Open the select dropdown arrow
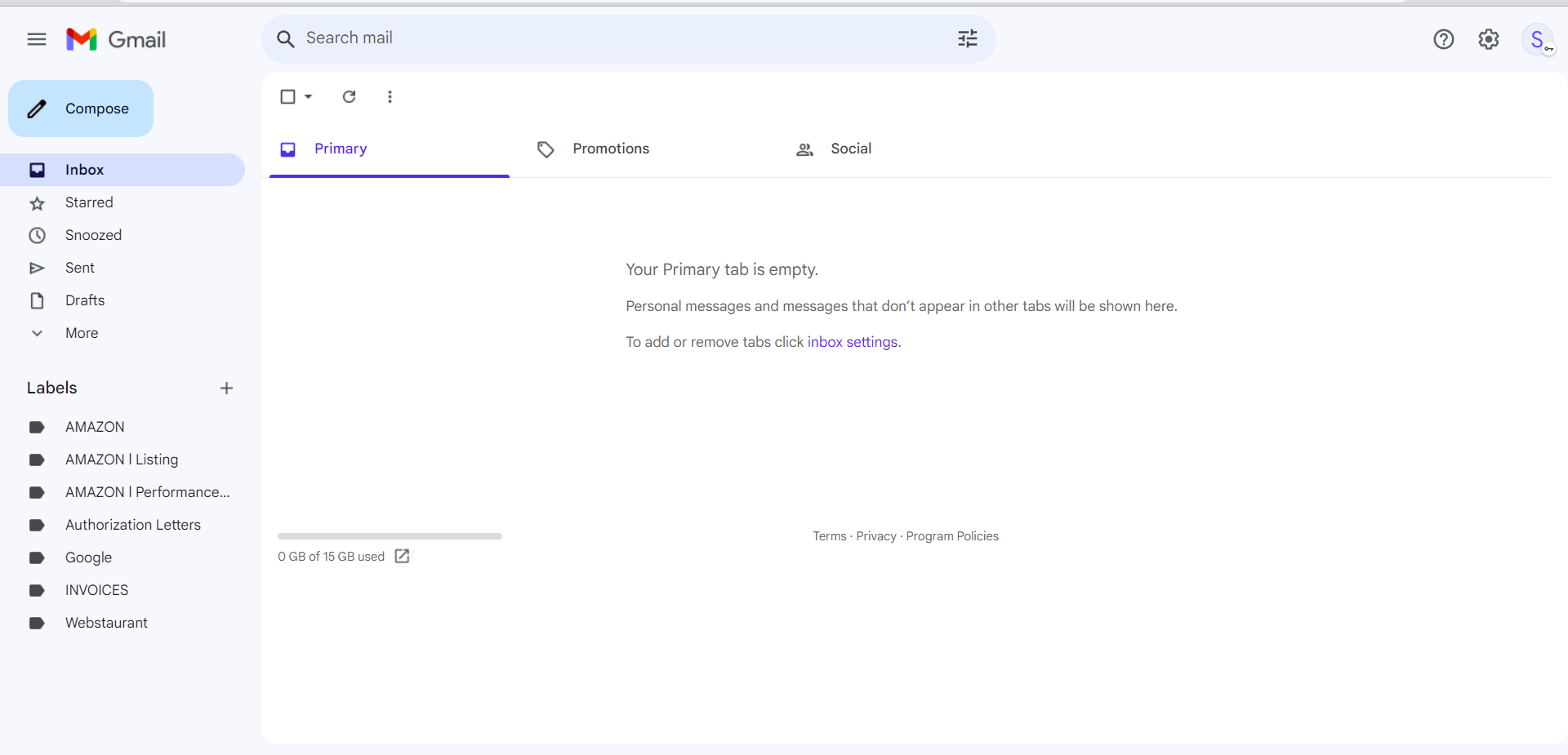 (x=309, y=96)
